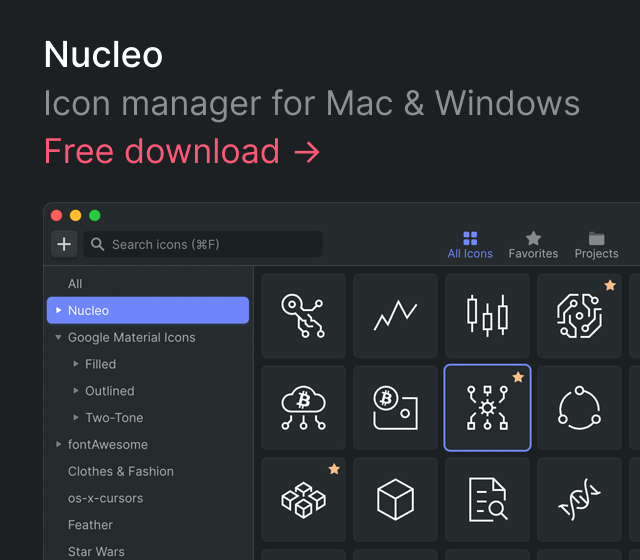
Task: Select the candlestick chart icon
Action: point(487,316)
